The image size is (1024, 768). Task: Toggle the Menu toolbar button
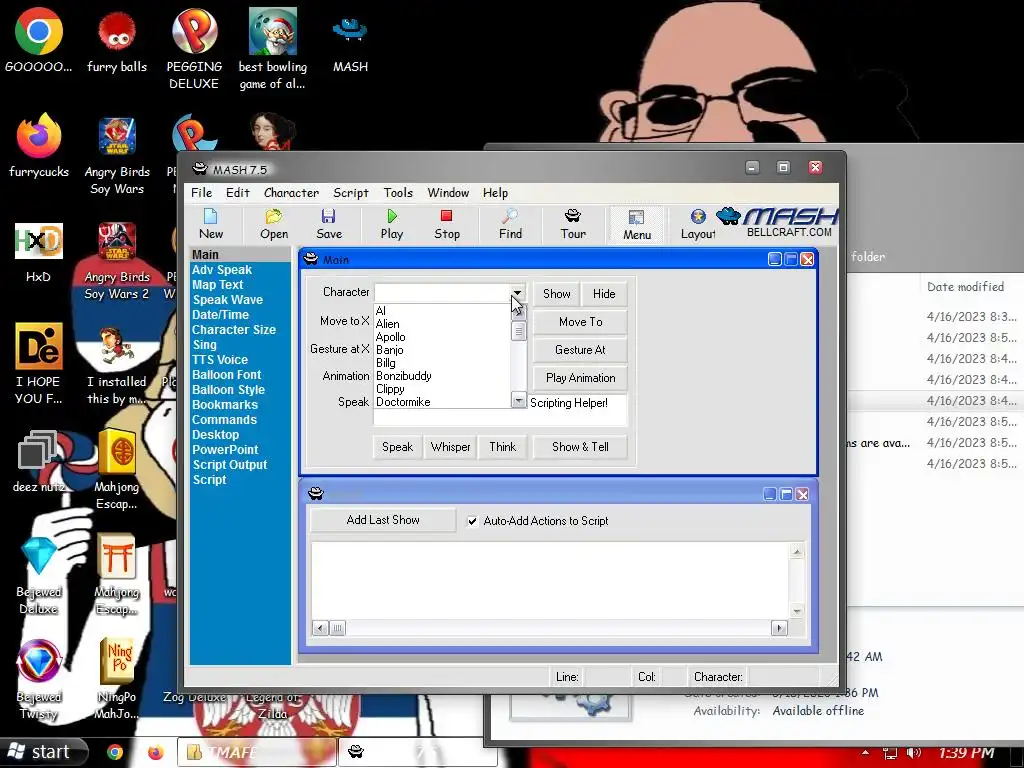637,225
